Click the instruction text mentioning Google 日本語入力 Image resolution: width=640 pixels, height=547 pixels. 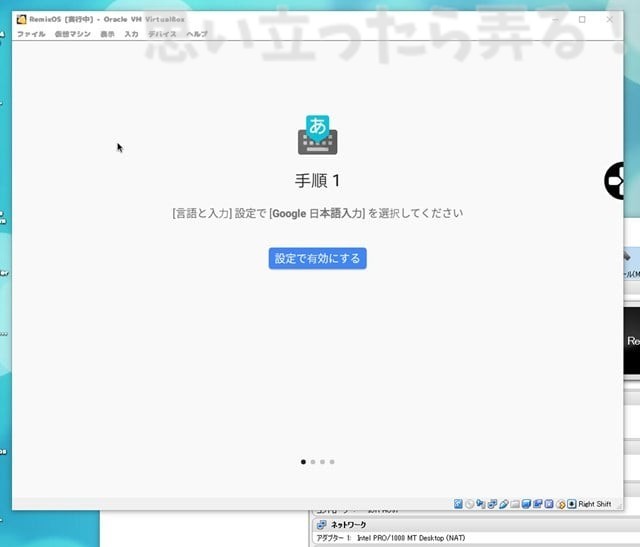(318, 213)
